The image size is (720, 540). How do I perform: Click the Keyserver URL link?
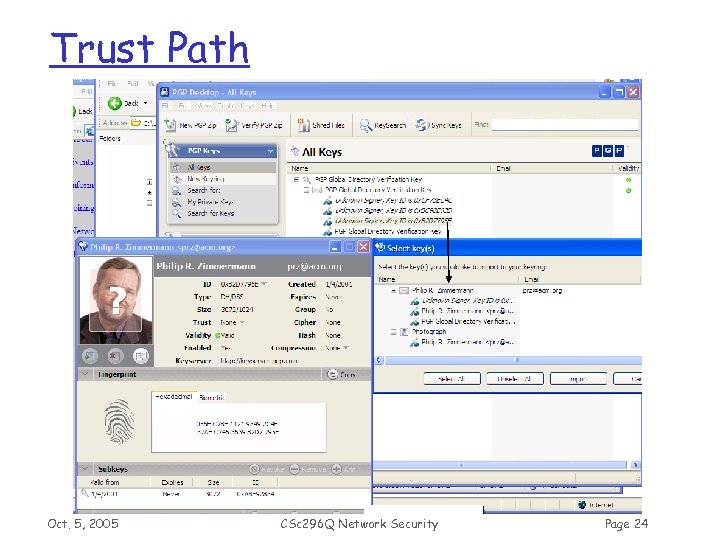(x=259, y=361)
